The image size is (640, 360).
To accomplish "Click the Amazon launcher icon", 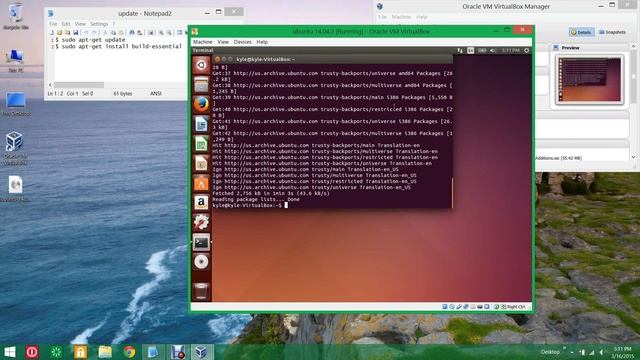I will 201,202.
